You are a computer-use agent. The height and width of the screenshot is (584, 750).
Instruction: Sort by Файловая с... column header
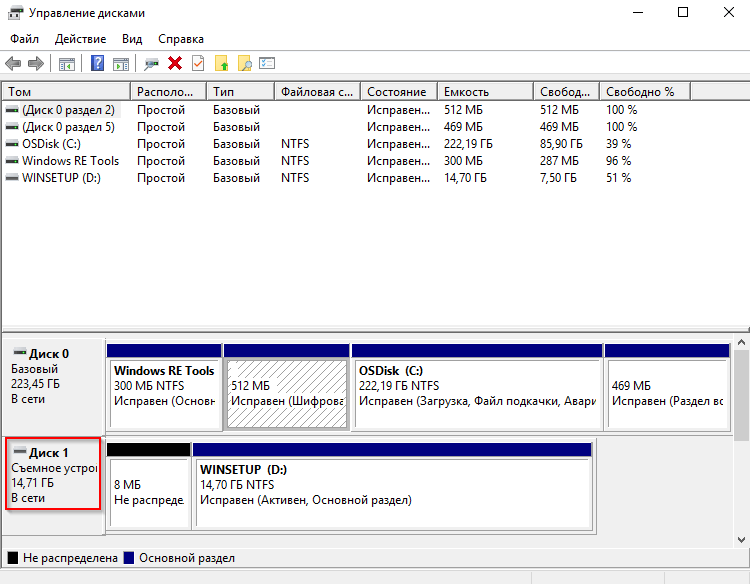tap(318, 91)
